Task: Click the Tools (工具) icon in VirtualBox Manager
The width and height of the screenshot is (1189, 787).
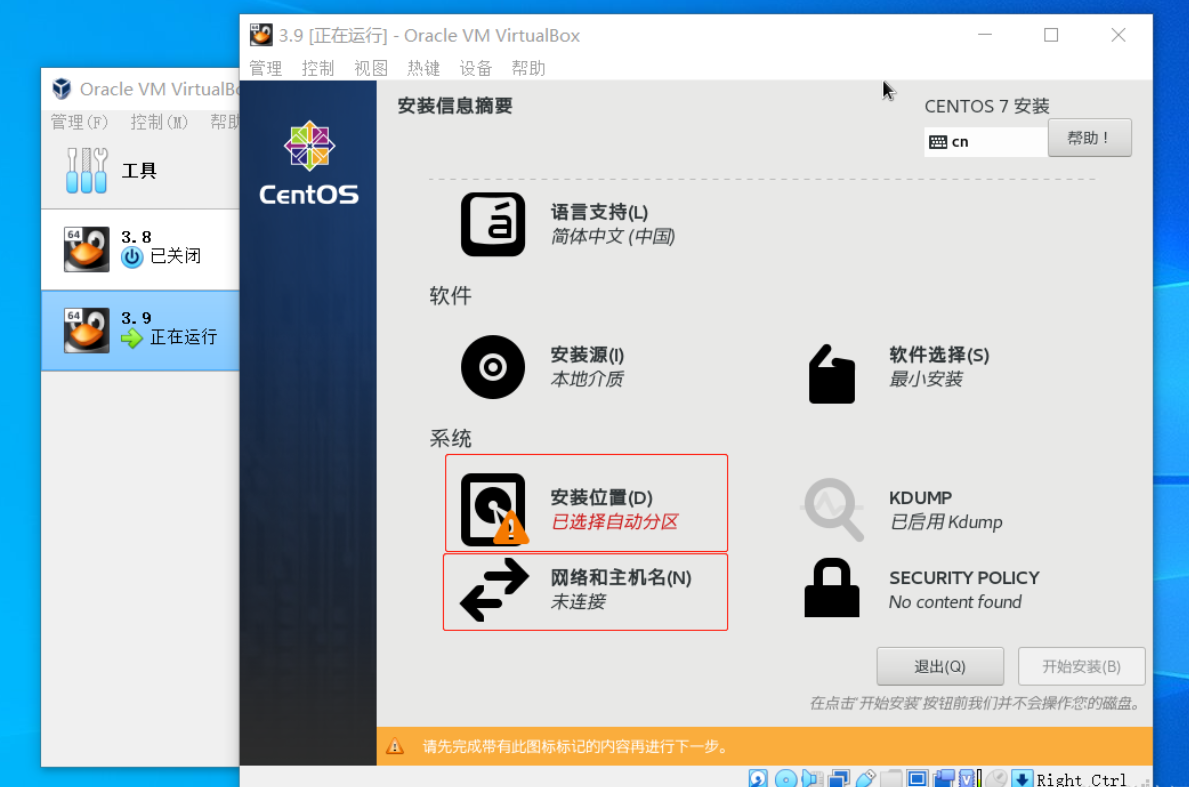Action: pos(86,171)
